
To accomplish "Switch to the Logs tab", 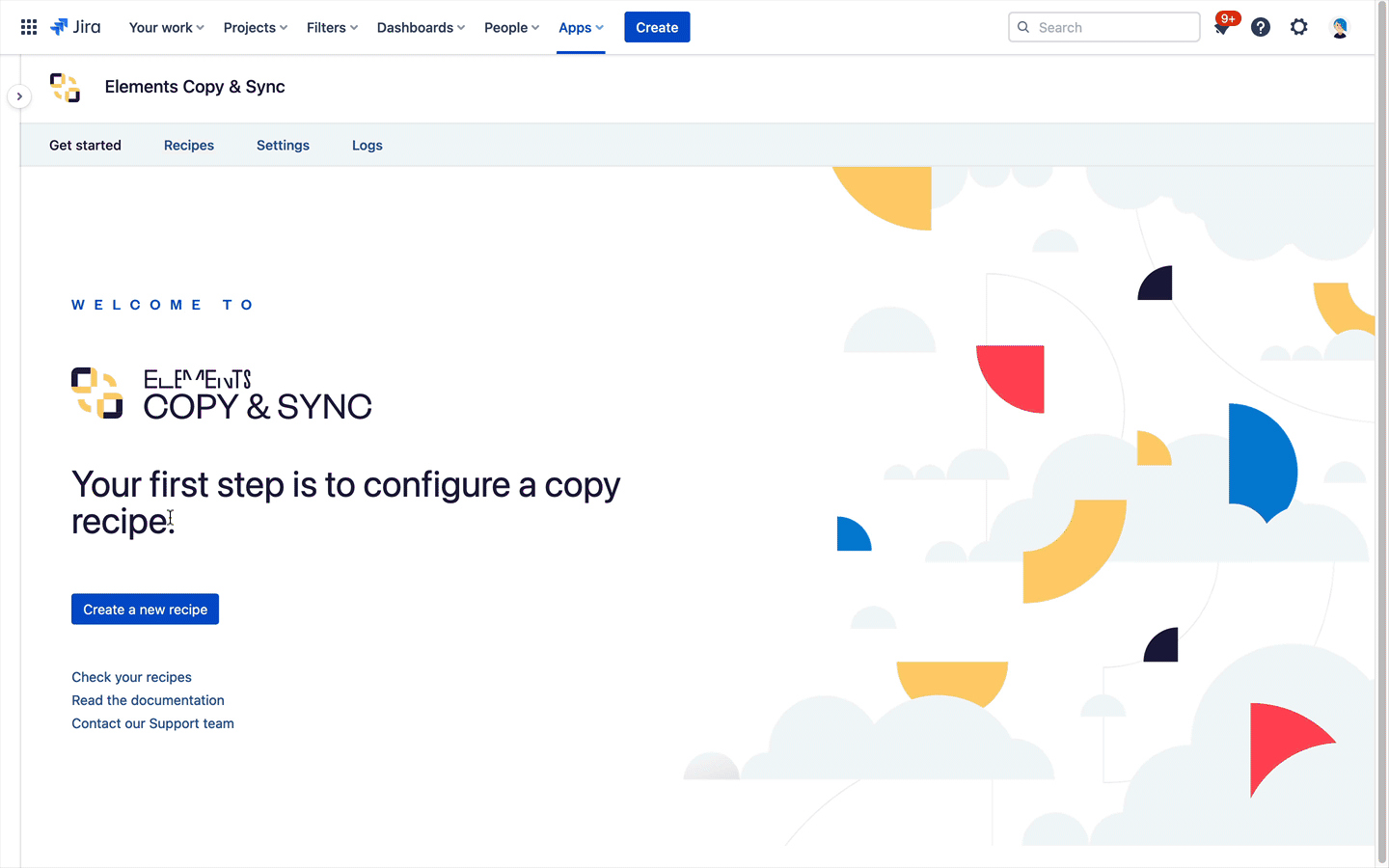I will coord(368,145).
